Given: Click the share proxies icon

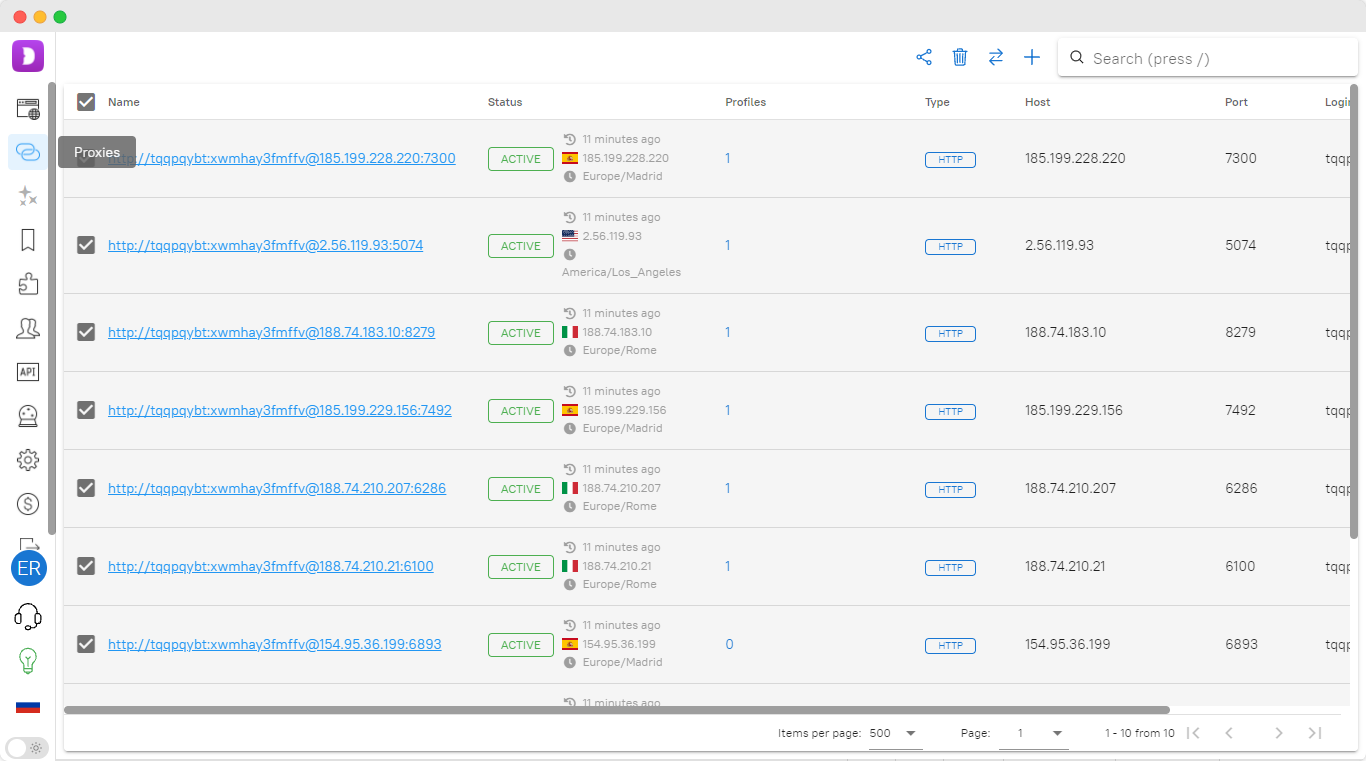Looking at the screenshot, I should click(924, 58).
